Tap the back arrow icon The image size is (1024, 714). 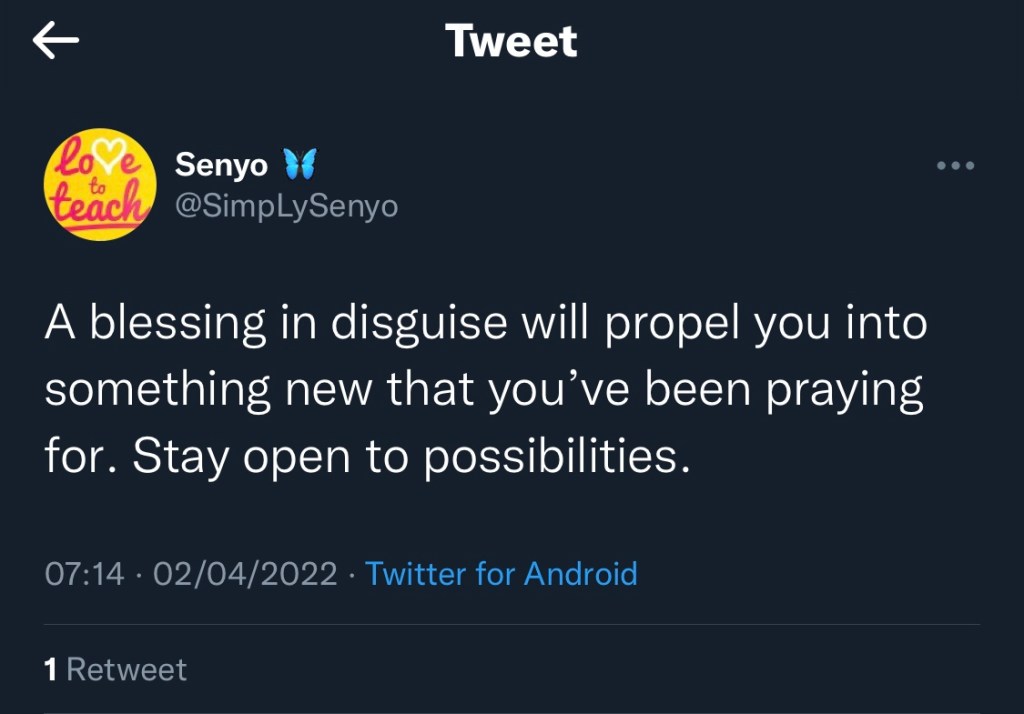56,41
